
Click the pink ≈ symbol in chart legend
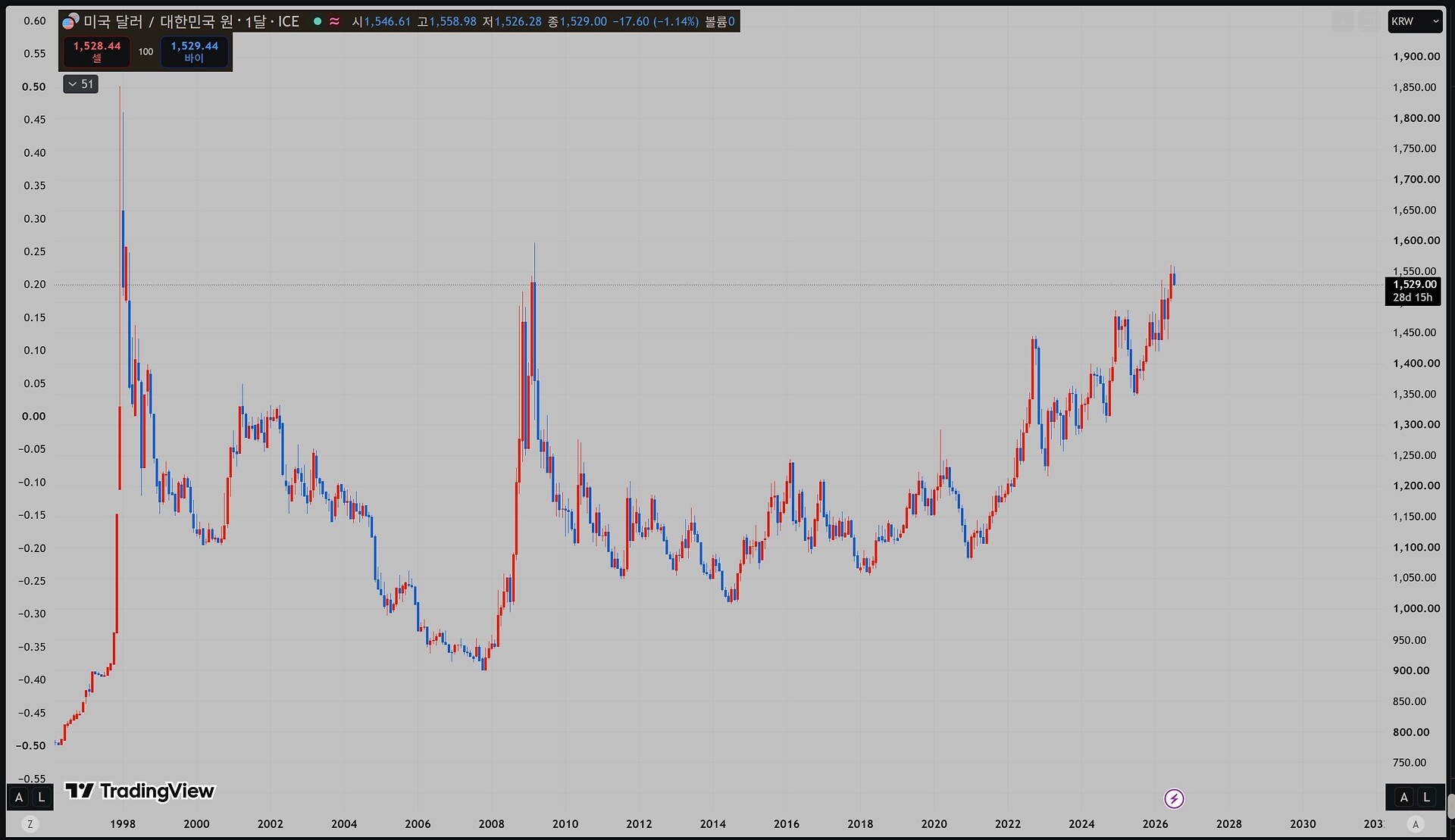click(x=334, y=21)
